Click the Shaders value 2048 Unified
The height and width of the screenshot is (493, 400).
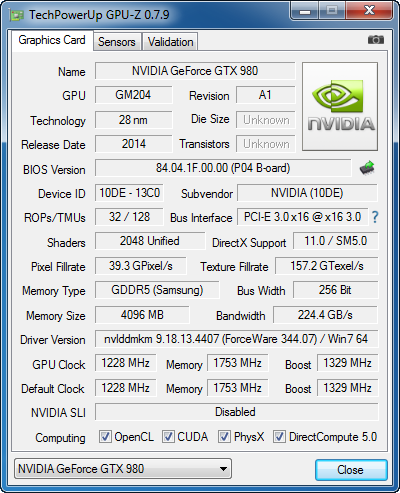coord(150,241)
